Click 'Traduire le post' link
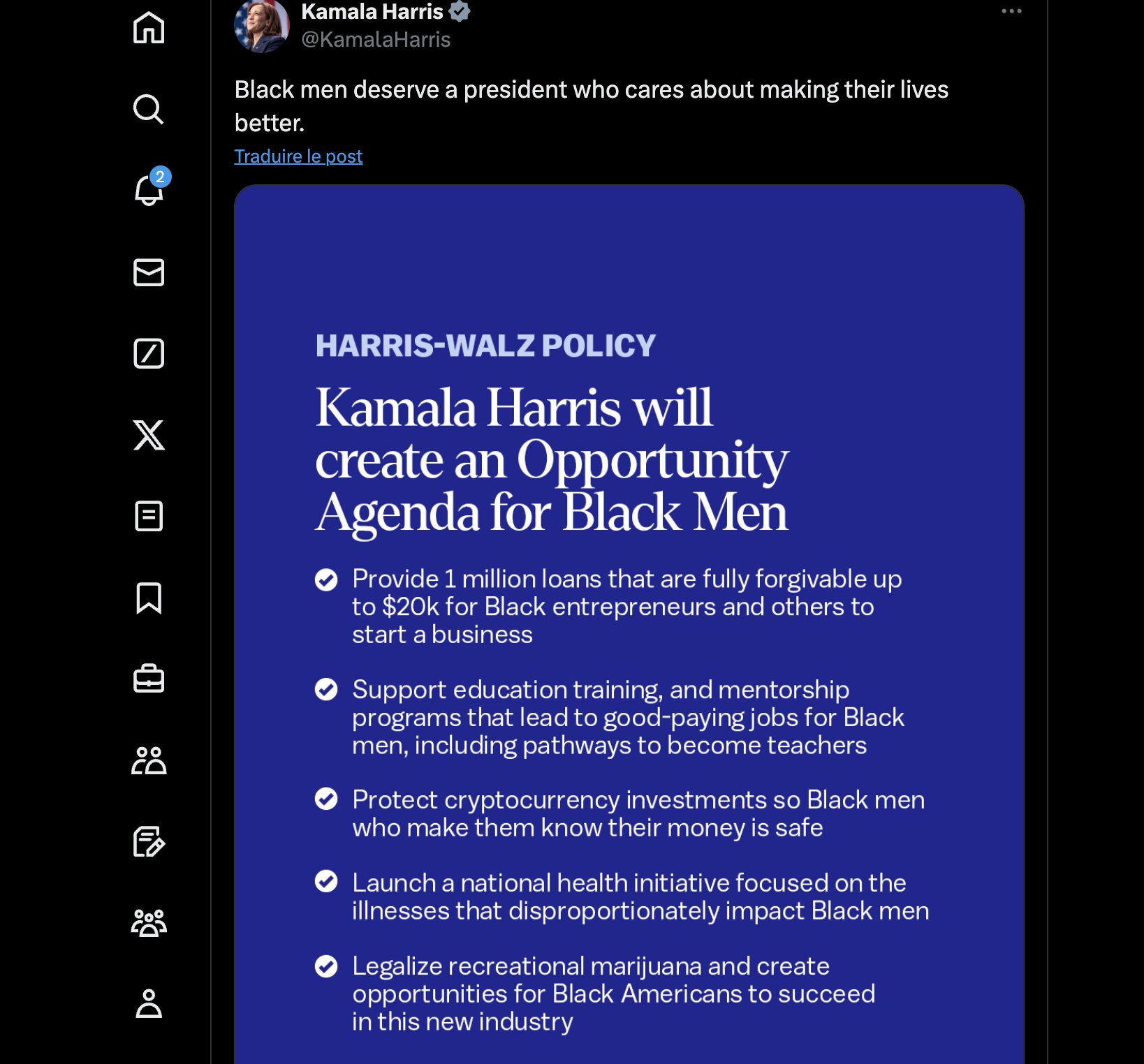The height and width of the screenshot is (1064, 1144). 298,156
